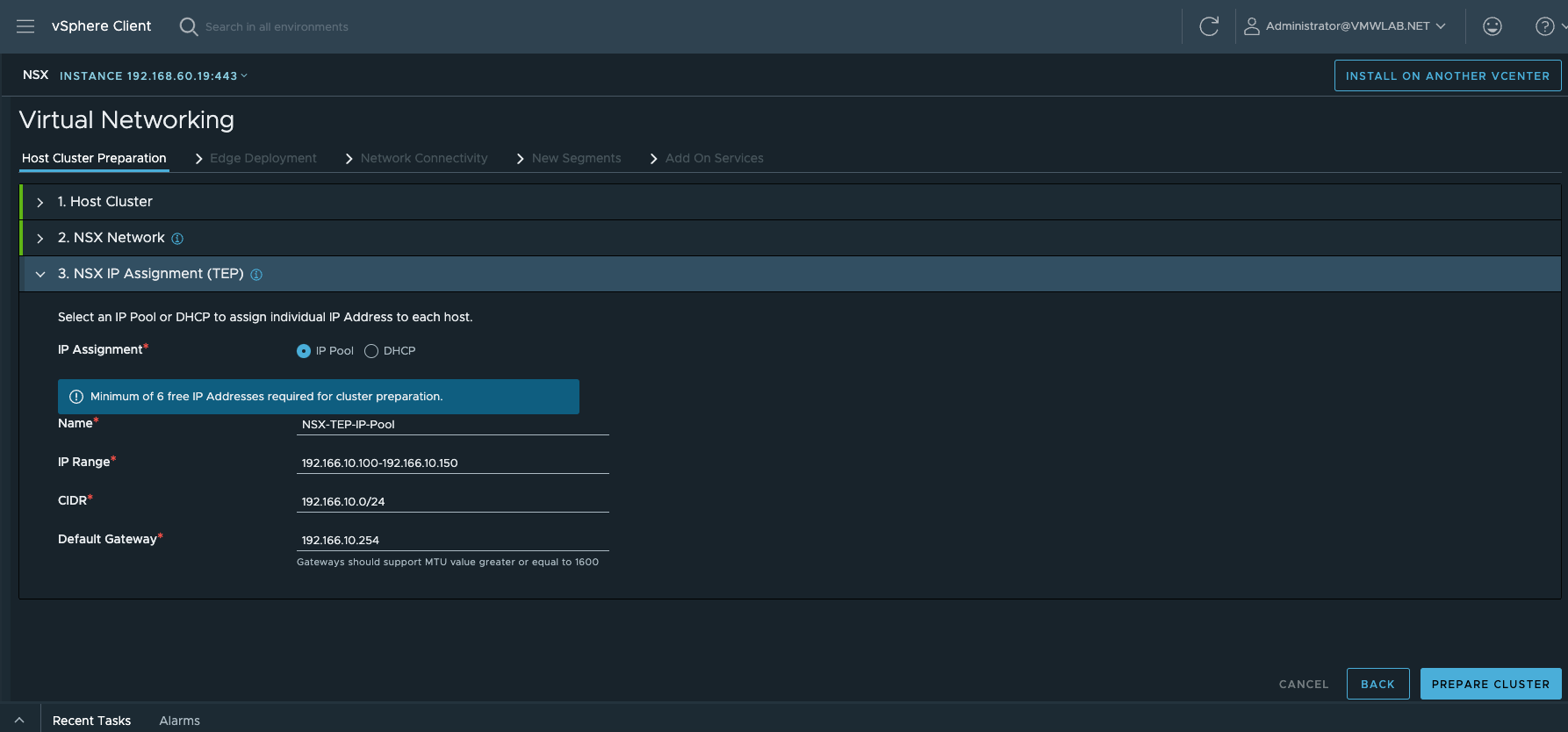Click the Back button

click(x=1377, y=684)
